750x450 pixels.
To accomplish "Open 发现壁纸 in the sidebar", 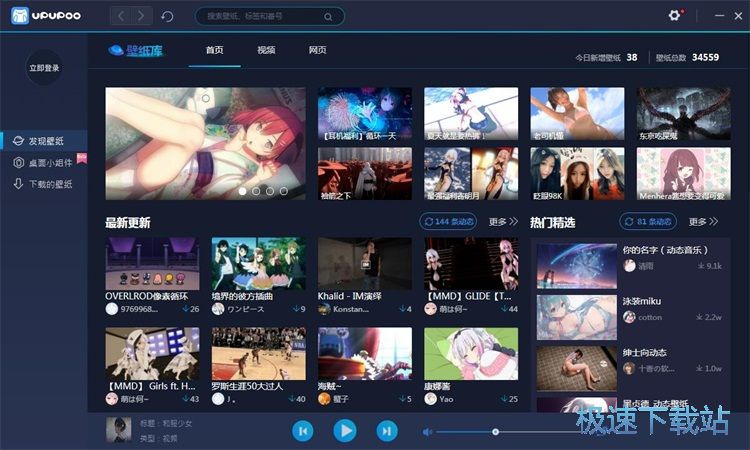I will click(x=44, y=141).
